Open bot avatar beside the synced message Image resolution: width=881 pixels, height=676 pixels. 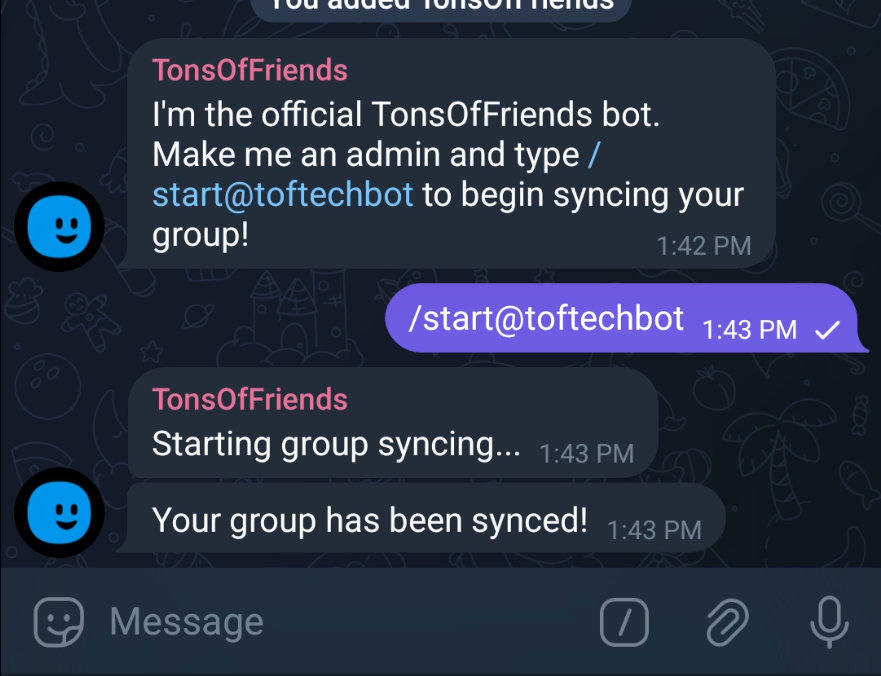(59, 513)
